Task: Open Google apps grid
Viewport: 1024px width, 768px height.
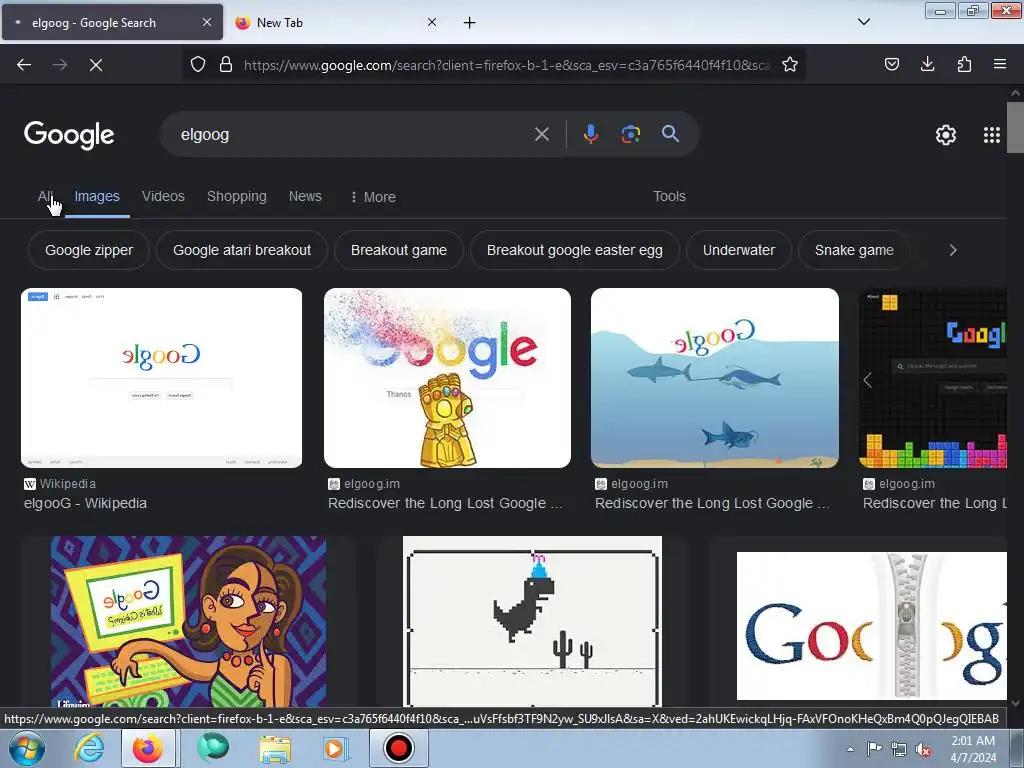Action: pyautogui.click(x=992, y=135)
